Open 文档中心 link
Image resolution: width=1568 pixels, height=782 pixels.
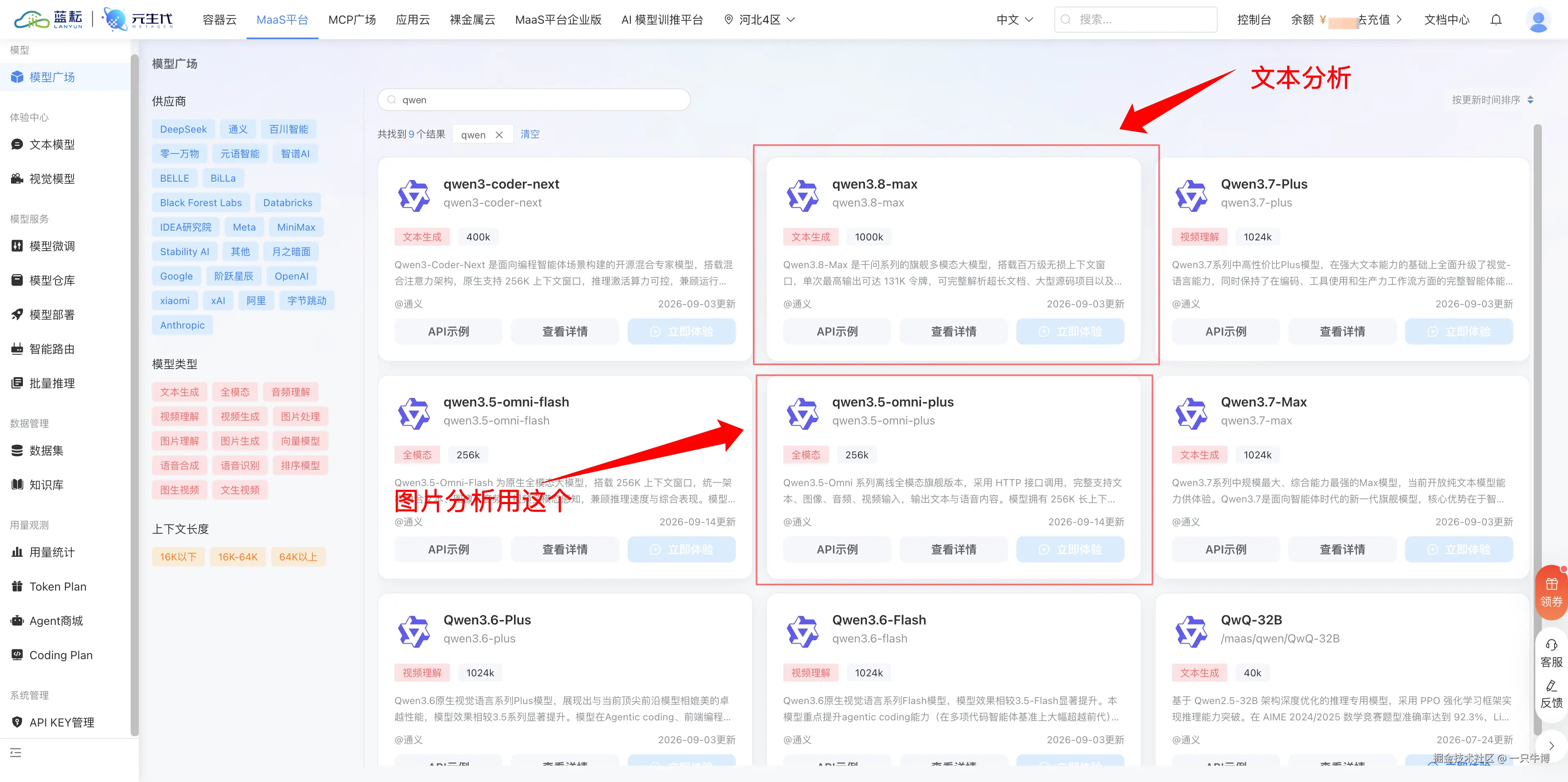[1447, 20]
